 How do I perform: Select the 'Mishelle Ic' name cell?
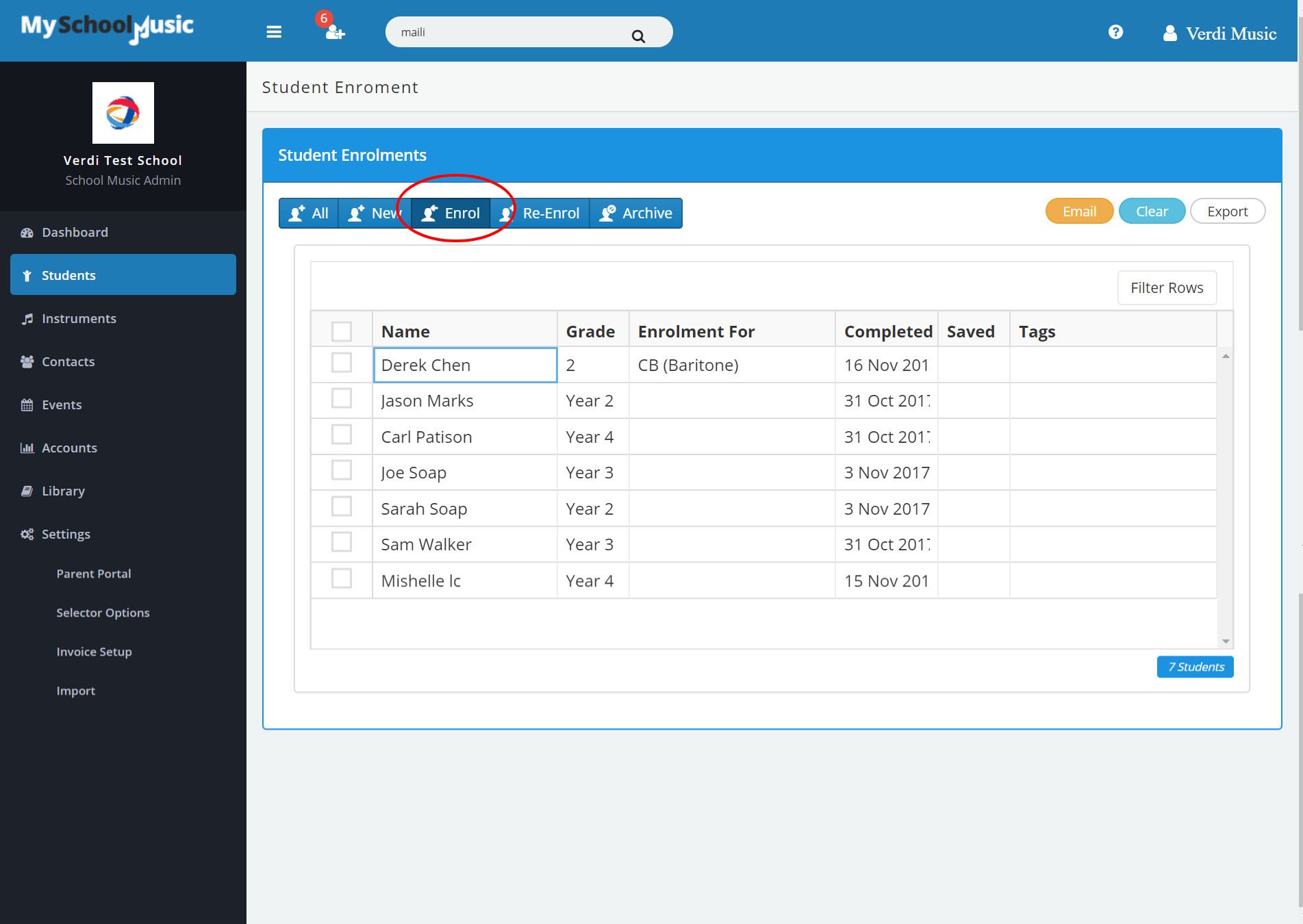(x=465, y=580)
